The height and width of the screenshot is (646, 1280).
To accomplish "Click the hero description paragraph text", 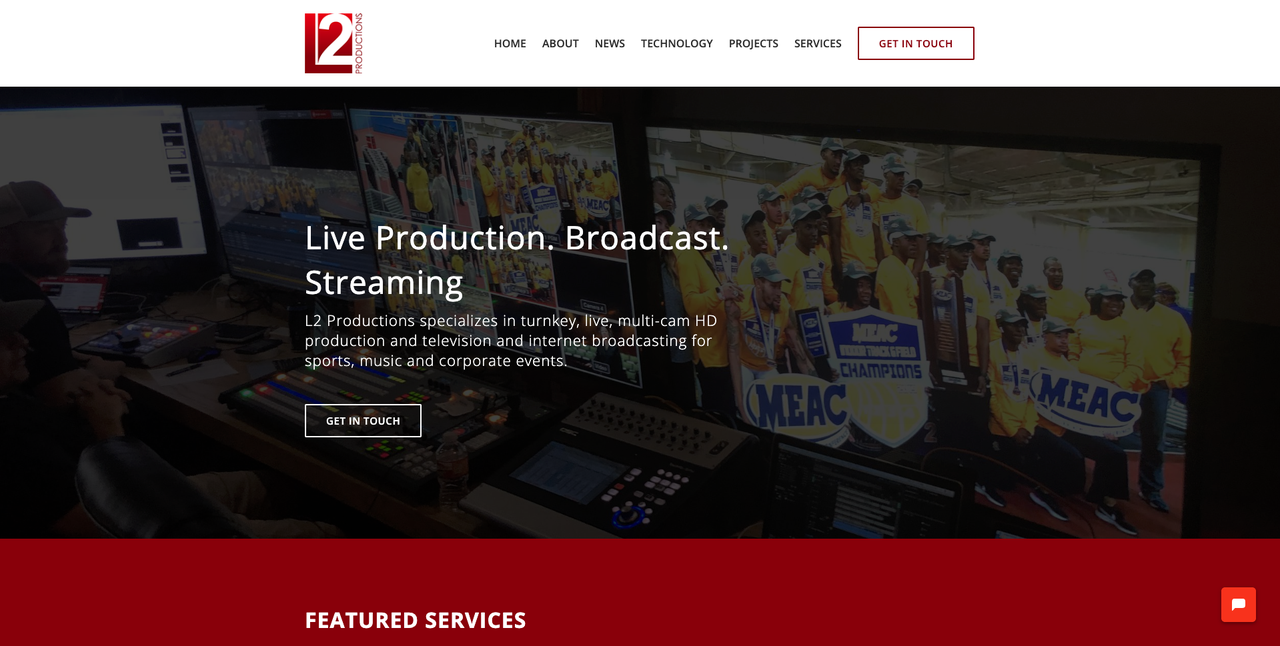I will tap(508, 340).
